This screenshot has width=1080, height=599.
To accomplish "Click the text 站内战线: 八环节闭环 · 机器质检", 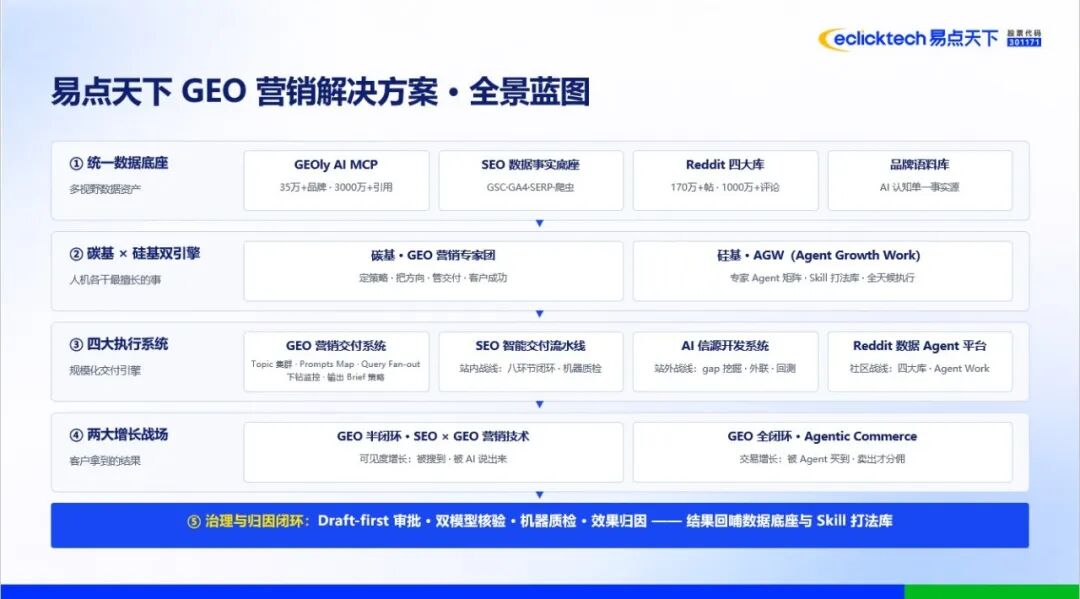I will pos(530,368).
